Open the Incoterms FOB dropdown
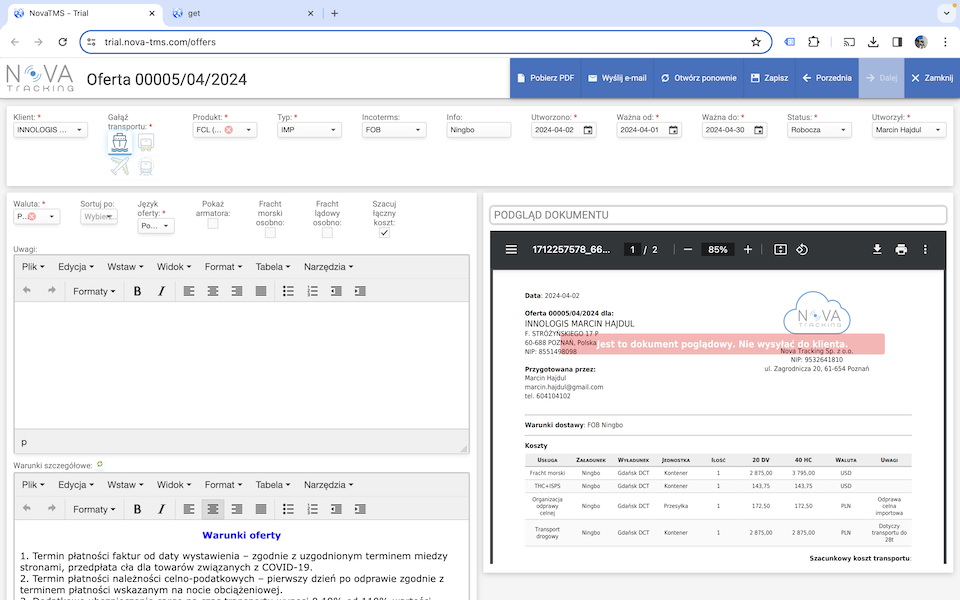The height and width of the screenshot is (600, 960). (x=395, y=130)
